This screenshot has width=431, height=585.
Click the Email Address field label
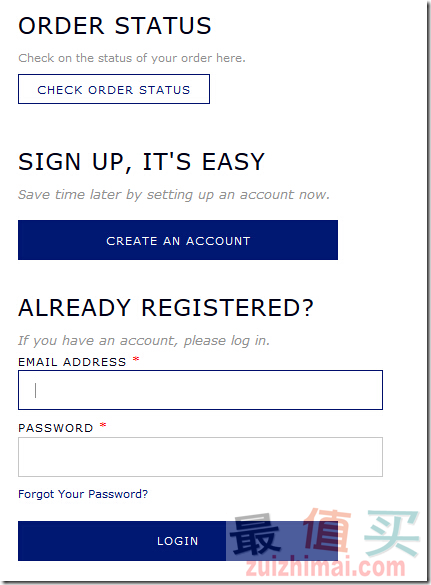pos(72,362)
